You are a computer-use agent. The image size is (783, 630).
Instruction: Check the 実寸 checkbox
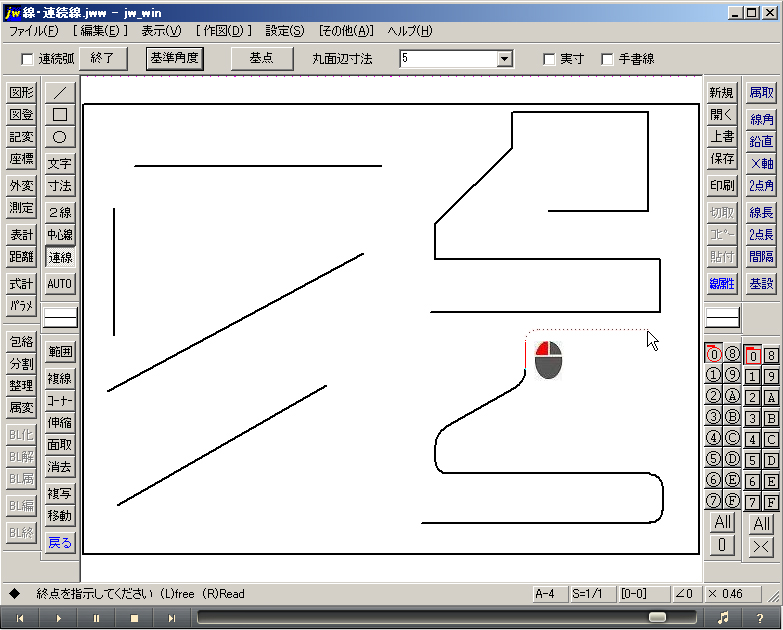(x=549, y=59)
